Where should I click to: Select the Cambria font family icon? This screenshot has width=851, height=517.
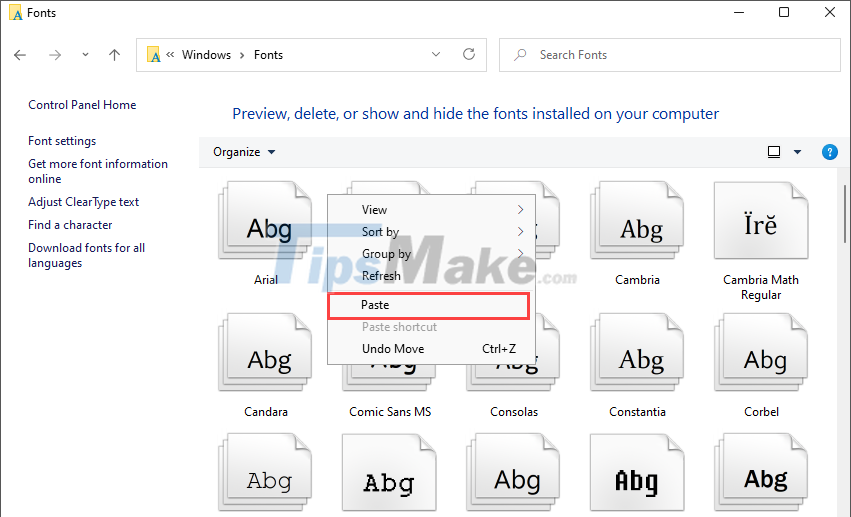click(637, 220)
